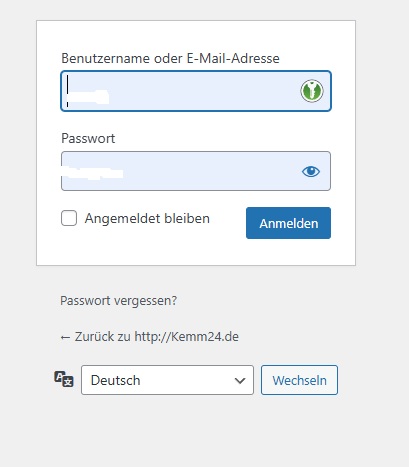Click the Wechseln button

299,380
